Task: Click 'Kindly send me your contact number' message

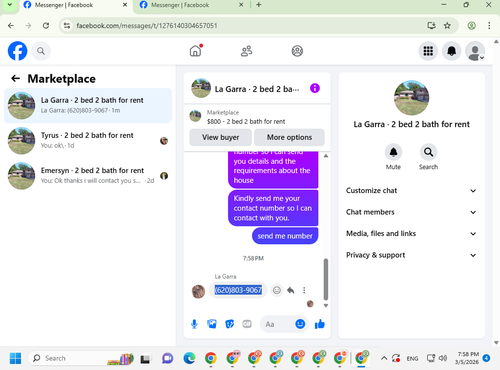Action: 273,208
